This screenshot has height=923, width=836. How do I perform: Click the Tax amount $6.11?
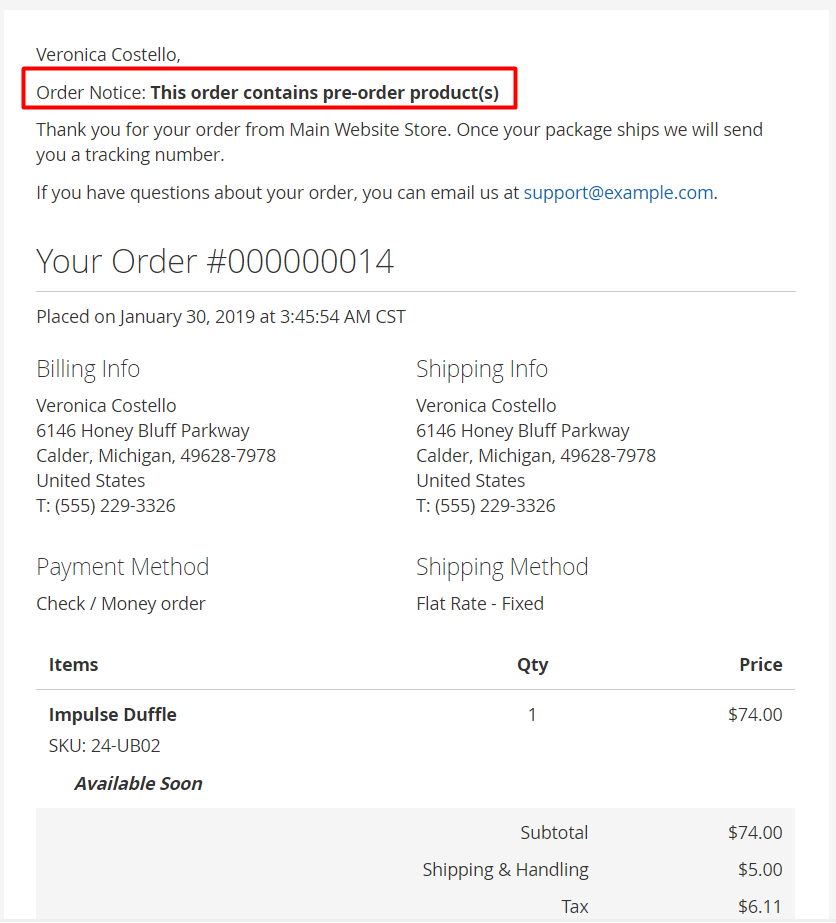pos(760,906)
